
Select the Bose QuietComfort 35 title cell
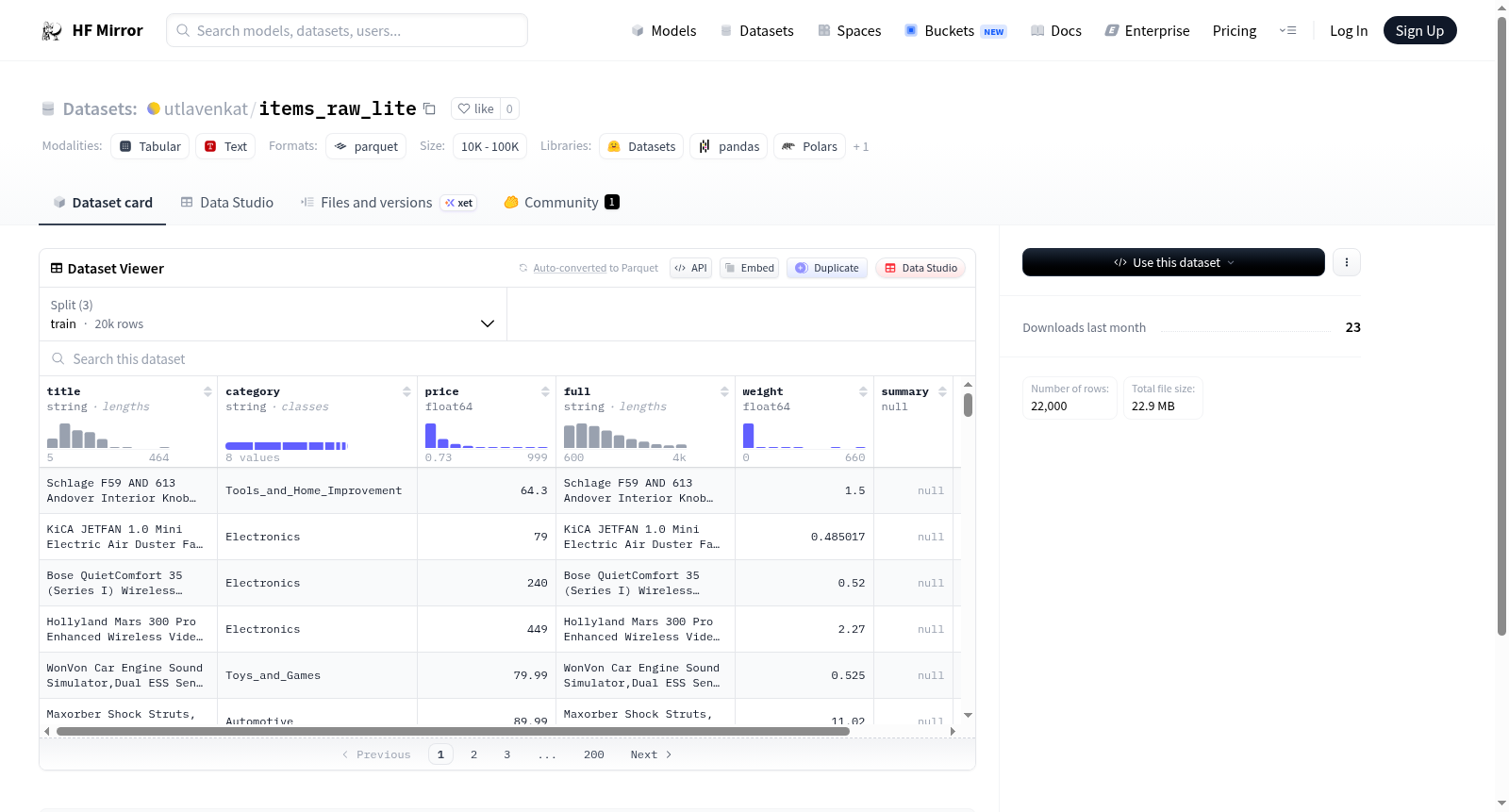click(128, 583)
